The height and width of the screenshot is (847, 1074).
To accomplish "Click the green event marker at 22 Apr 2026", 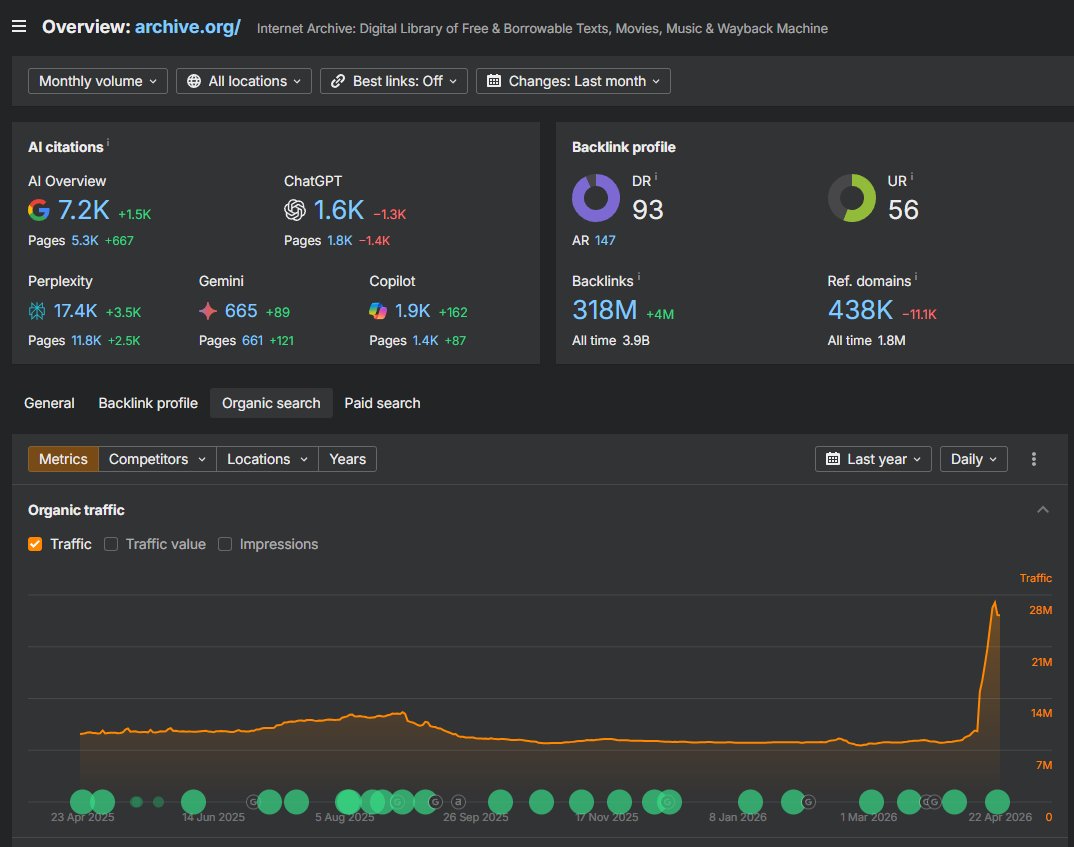I will tap(997, 802).
